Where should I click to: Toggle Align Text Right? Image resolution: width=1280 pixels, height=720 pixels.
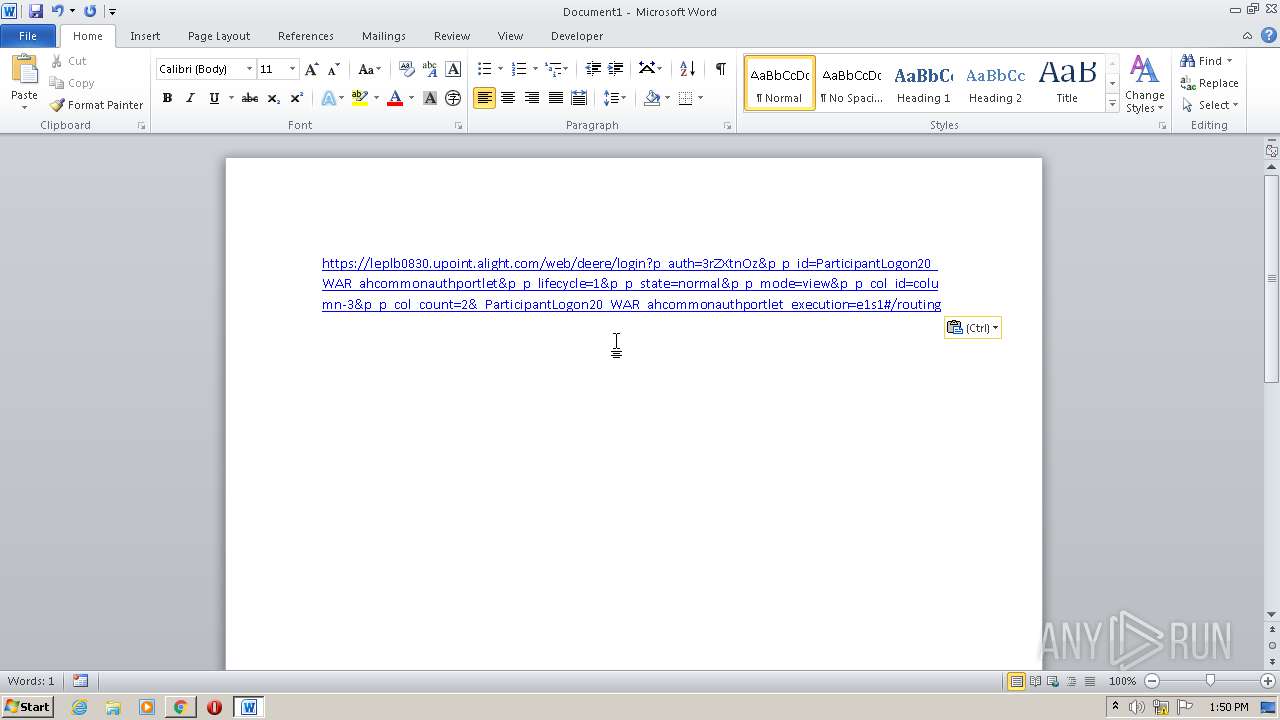(531, 98)
